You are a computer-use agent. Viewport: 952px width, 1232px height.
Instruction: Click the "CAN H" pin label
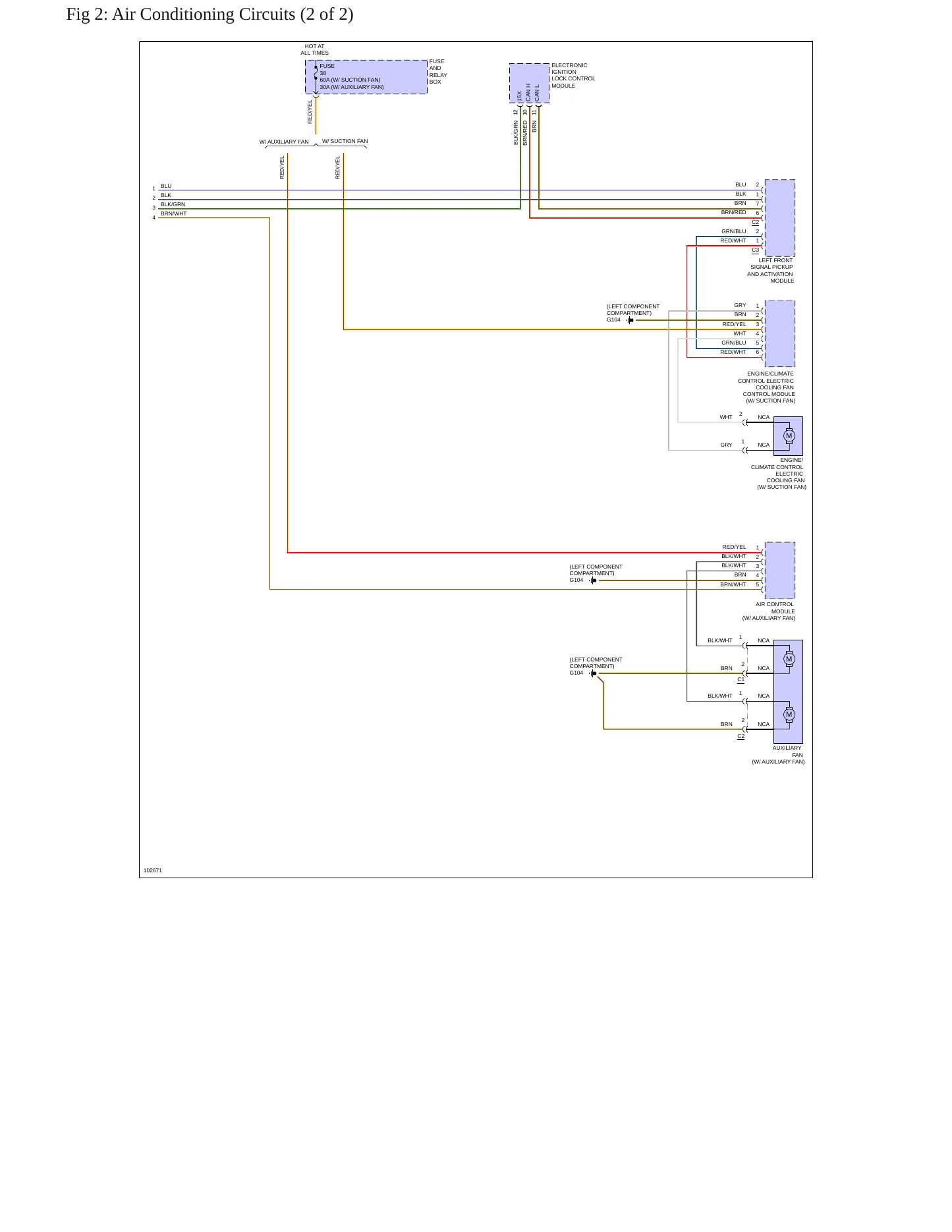pyautogui.click(x=528, y=93)
